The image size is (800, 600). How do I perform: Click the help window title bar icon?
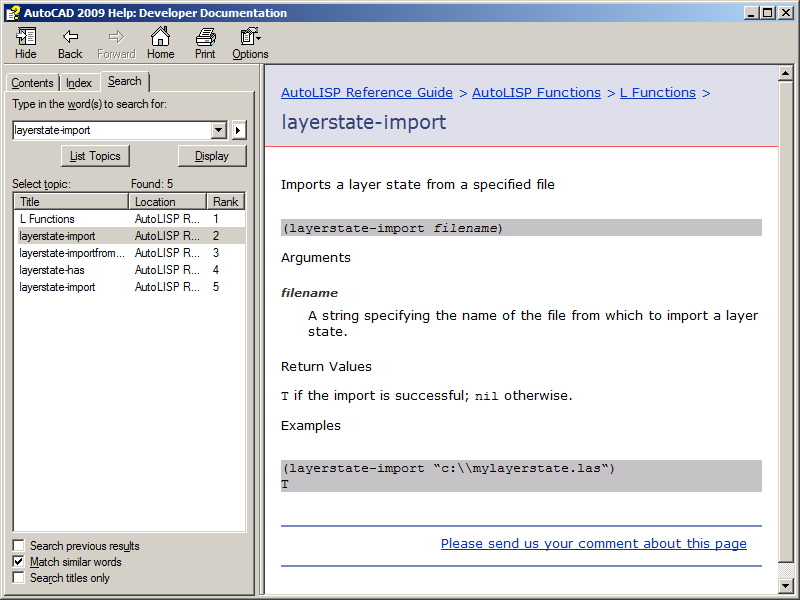[13, 13]
